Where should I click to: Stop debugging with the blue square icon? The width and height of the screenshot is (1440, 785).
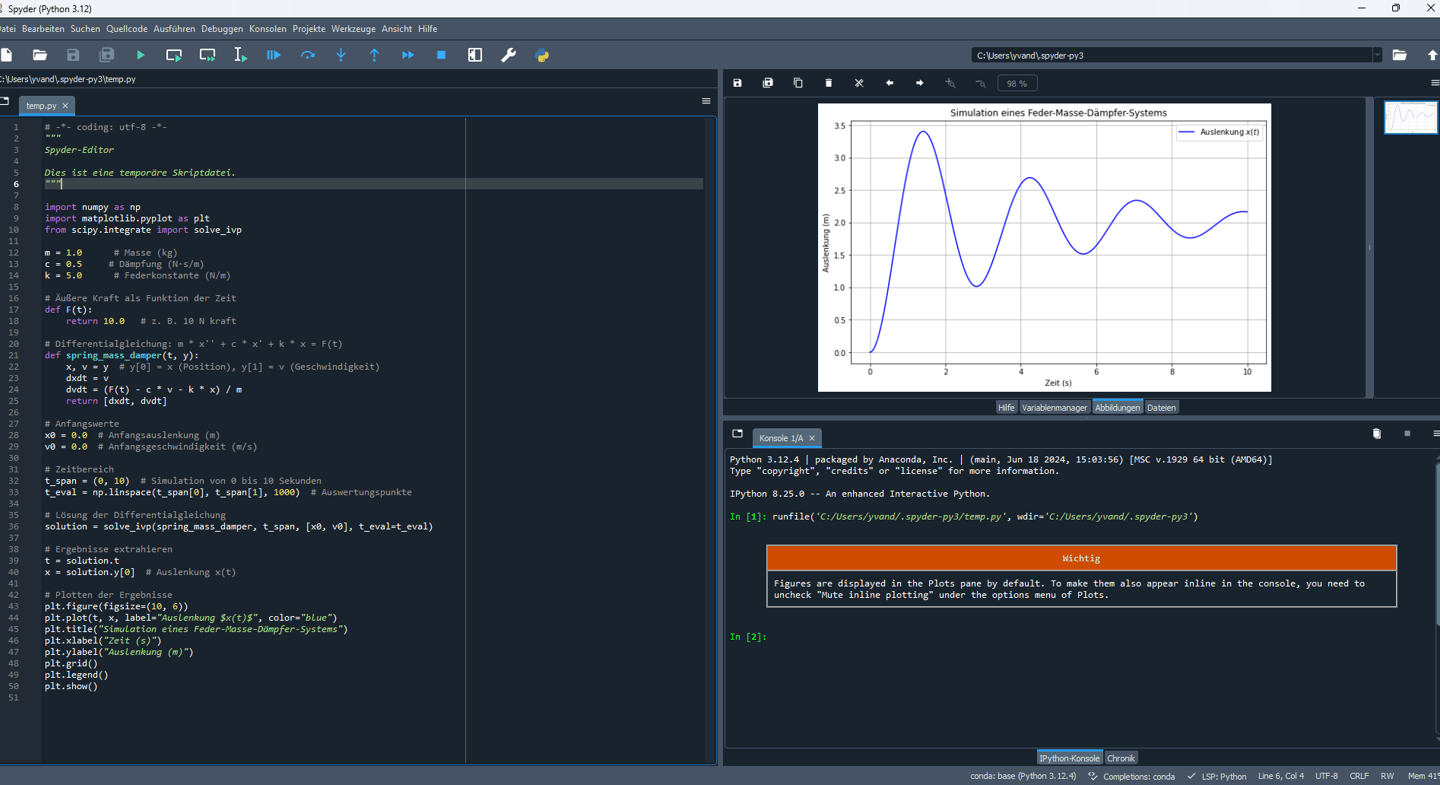tap(441, 55)
